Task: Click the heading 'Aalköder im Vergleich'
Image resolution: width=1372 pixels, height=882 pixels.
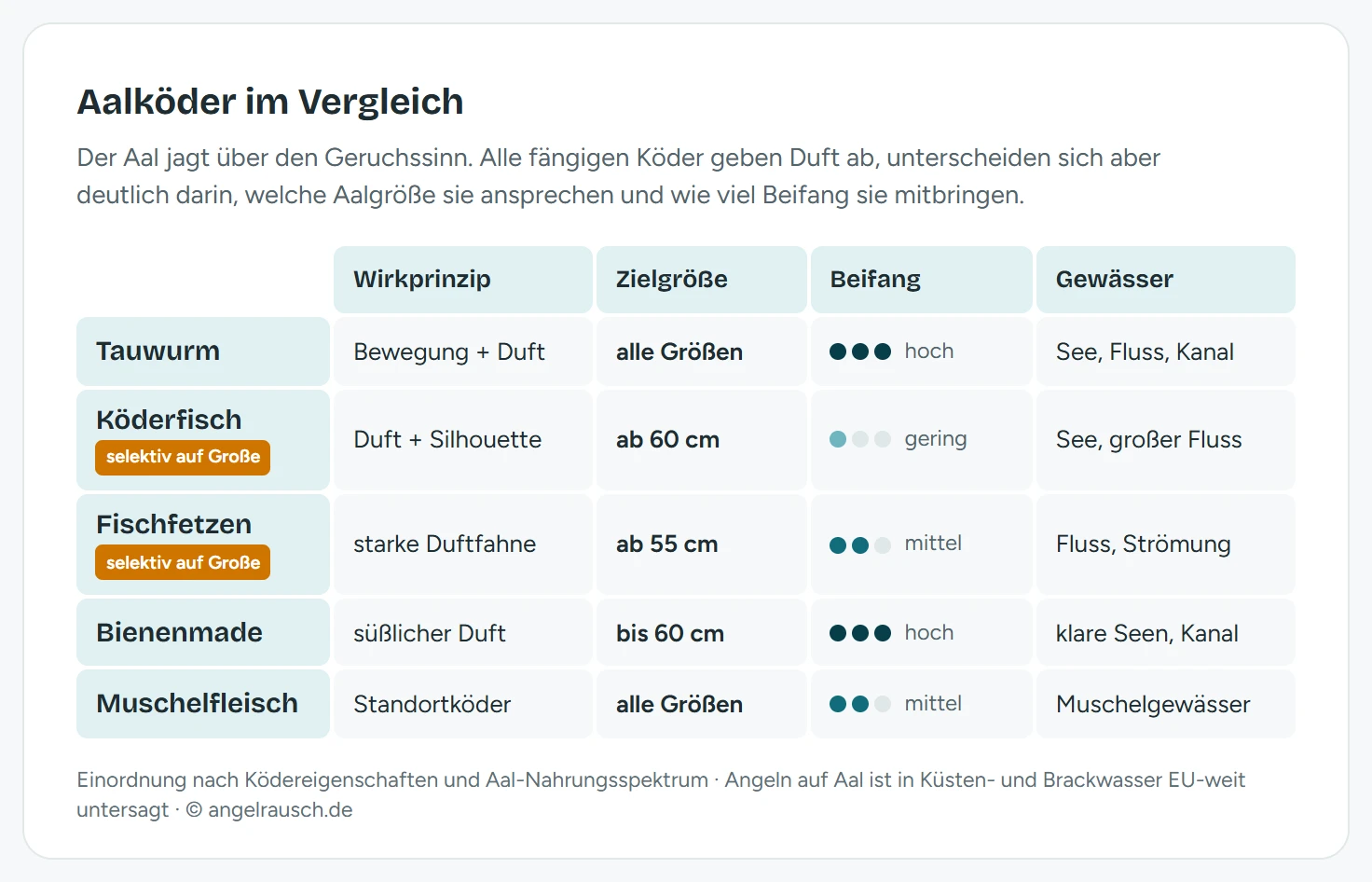Action: click(x=270, y=102)
